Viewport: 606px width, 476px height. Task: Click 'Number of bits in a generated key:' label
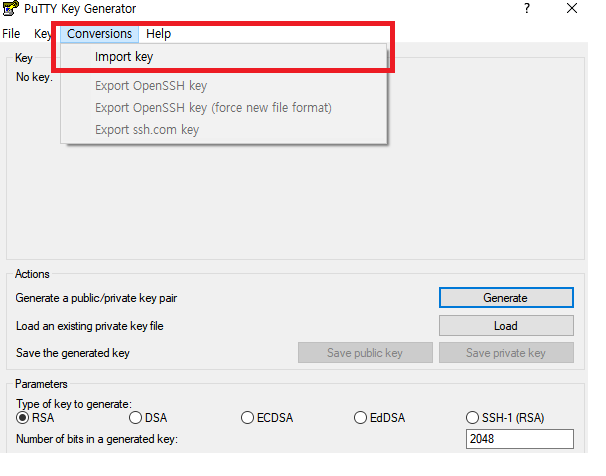coord(97,439)
